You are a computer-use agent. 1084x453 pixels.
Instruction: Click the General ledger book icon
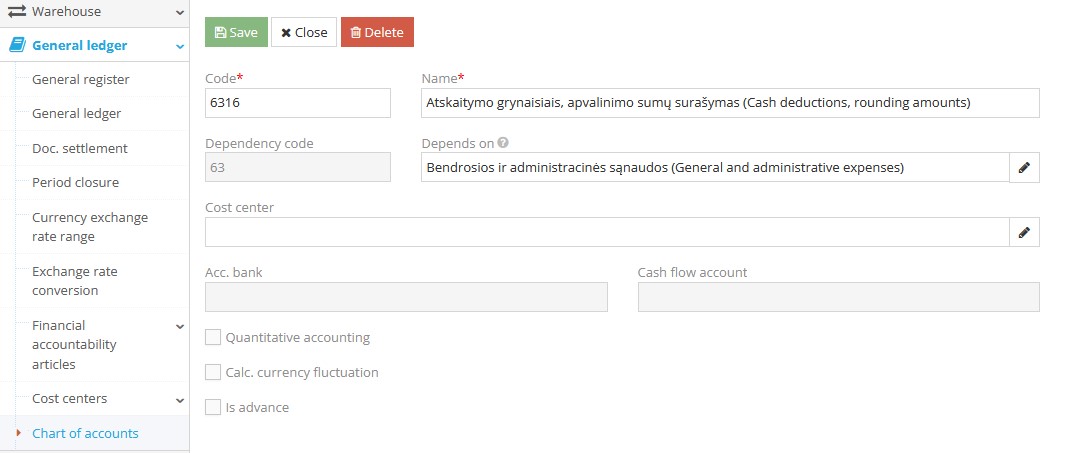pos(17,45)
